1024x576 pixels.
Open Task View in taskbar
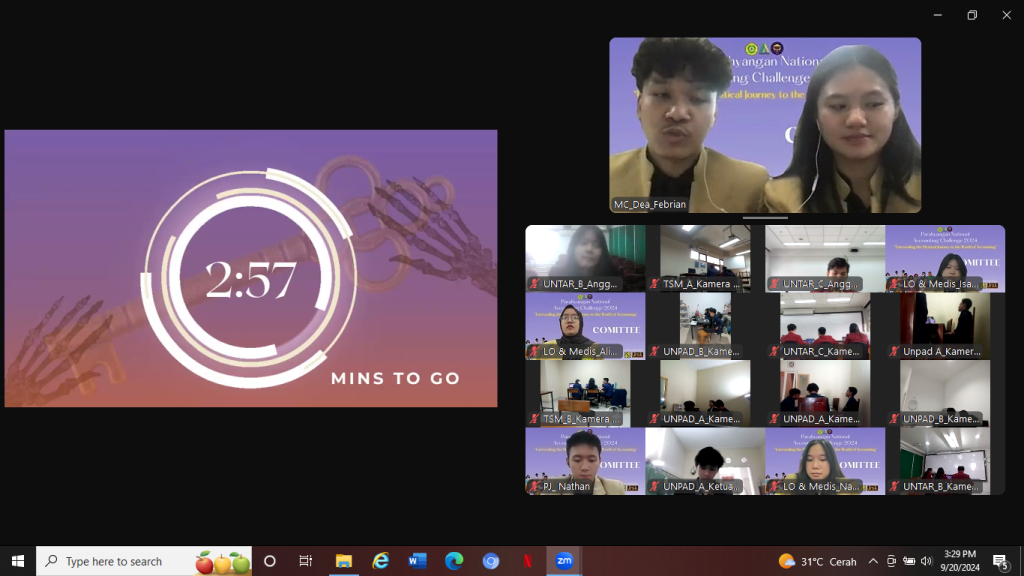(x=306, y=561)
